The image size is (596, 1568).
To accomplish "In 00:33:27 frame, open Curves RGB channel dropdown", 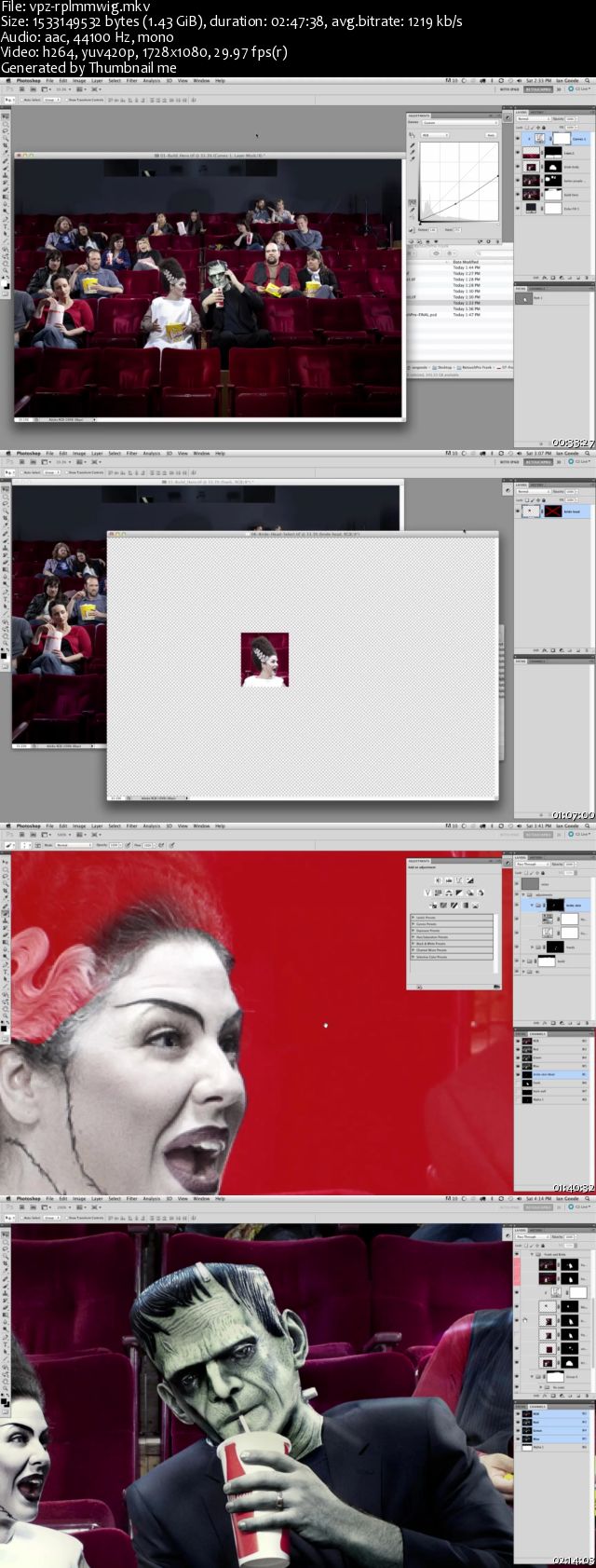I will (435, 135).
